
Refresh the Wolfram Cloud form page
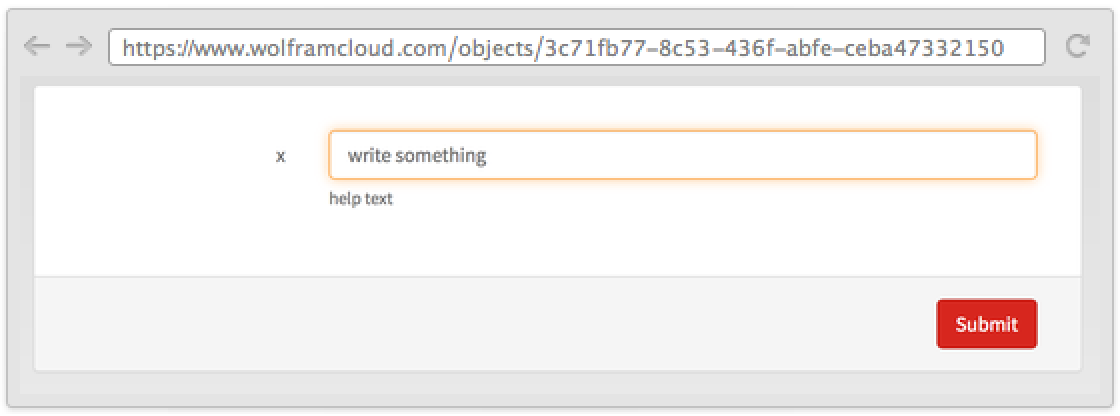(1077, 46)
